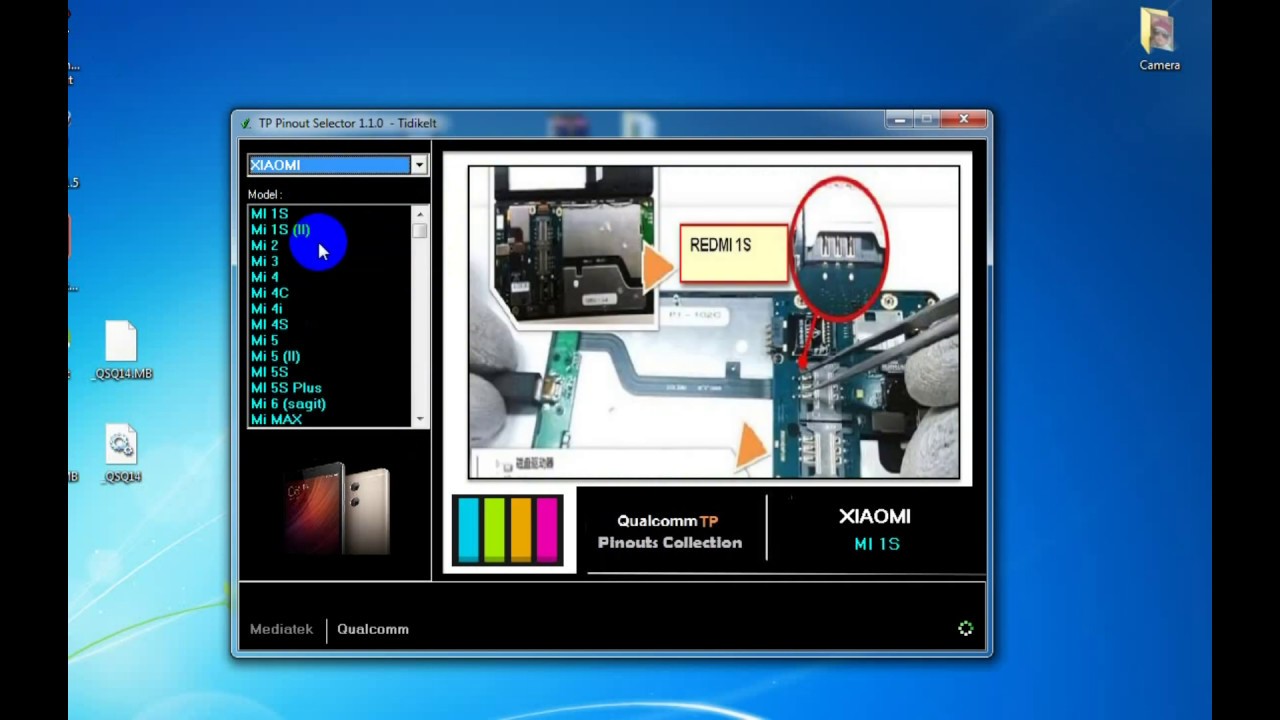This screenshot has height=720, width=1280.
Task: Open the Camera folder on desktop
Action: pos(1159,40)
